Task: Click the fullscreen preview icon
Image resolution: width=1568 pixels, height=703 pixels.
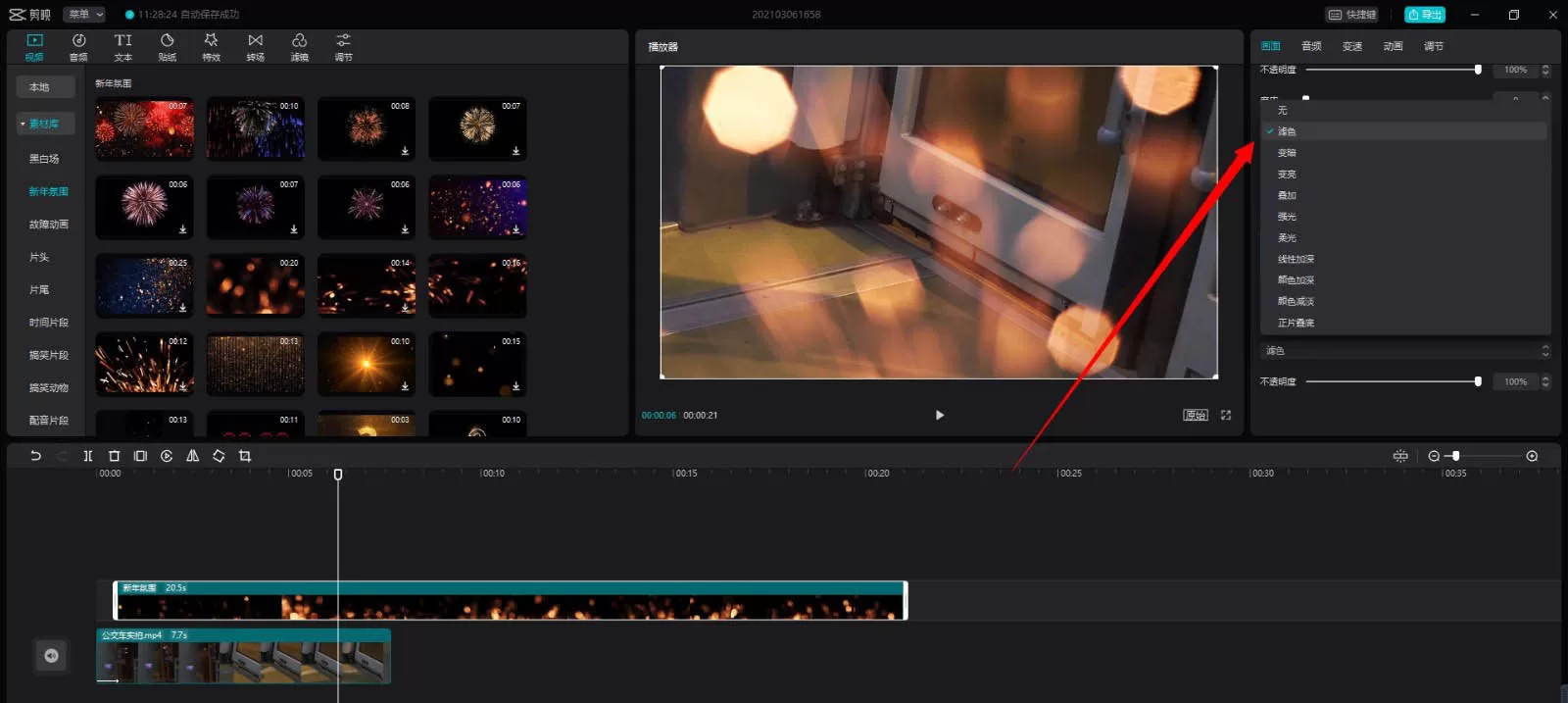Action: pos(1226,415)
